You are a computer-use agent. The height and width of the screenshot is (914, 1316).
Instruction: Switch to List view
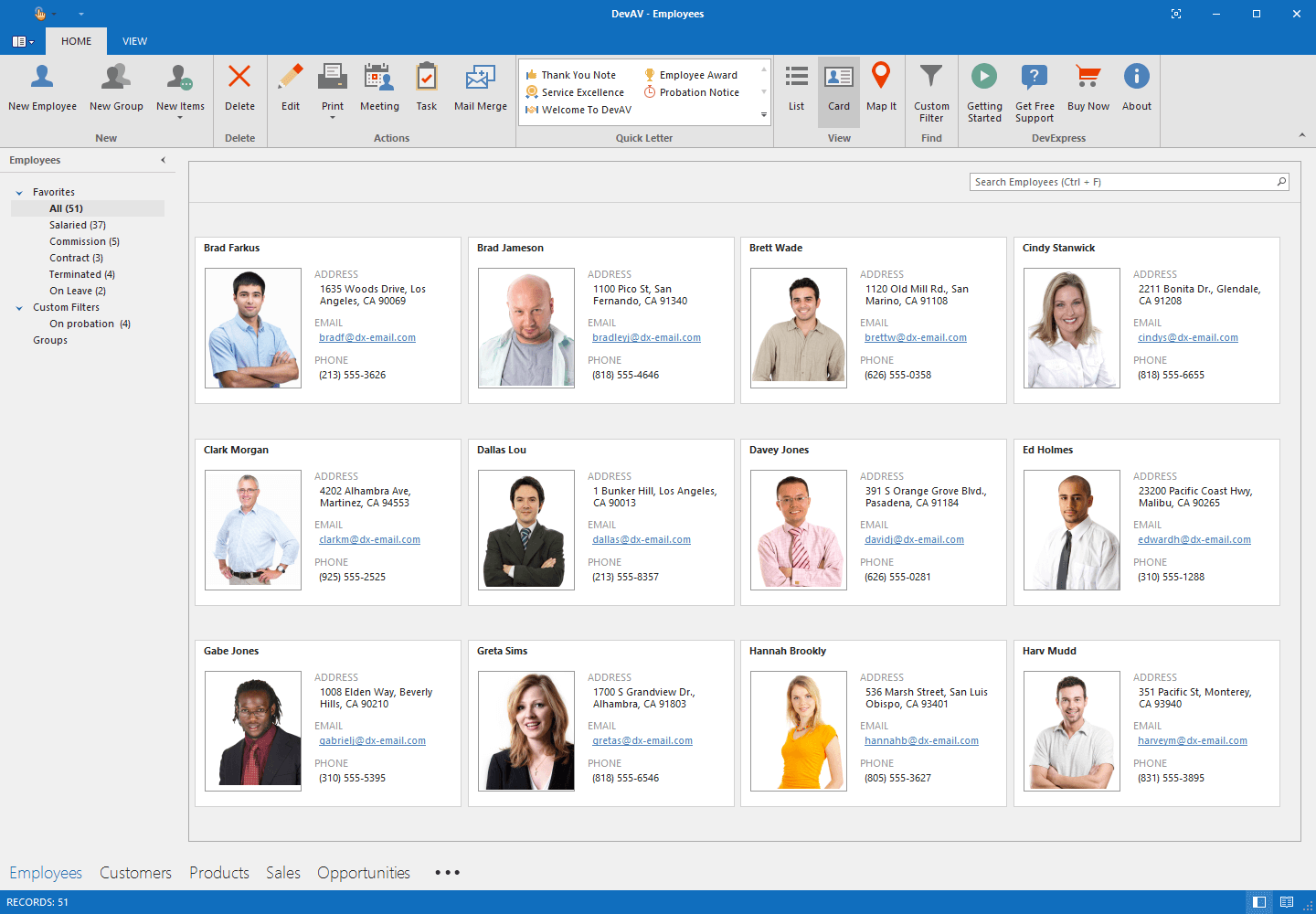(795, 89)
